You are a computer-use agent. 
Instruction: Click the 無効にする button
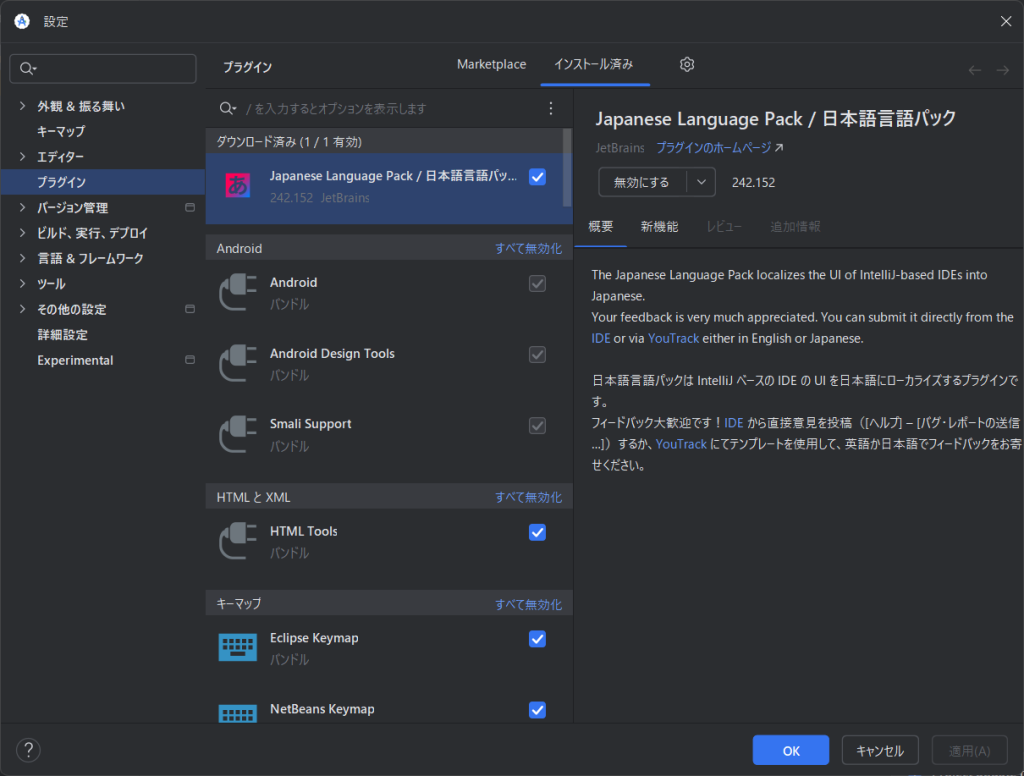[642, 182]
